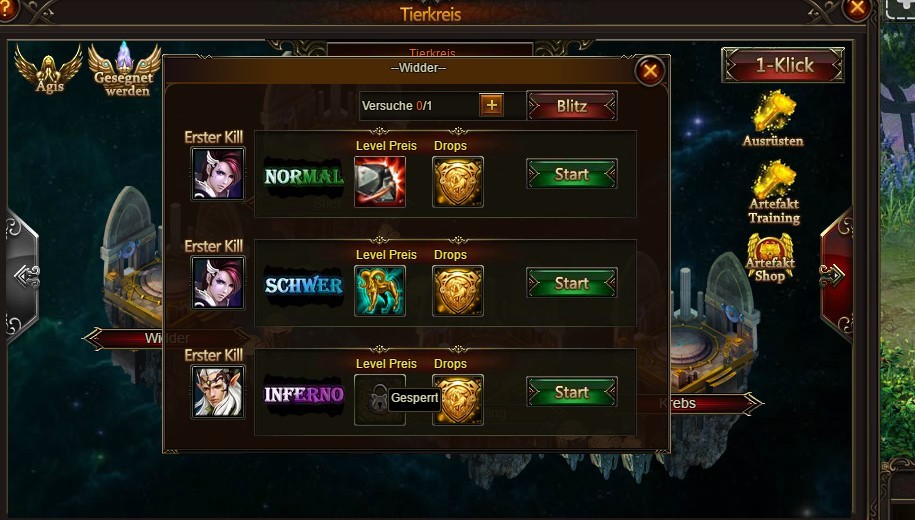View the Normal difficulty drops shield icon
This screenshot has width=915, height=520.
458,182
